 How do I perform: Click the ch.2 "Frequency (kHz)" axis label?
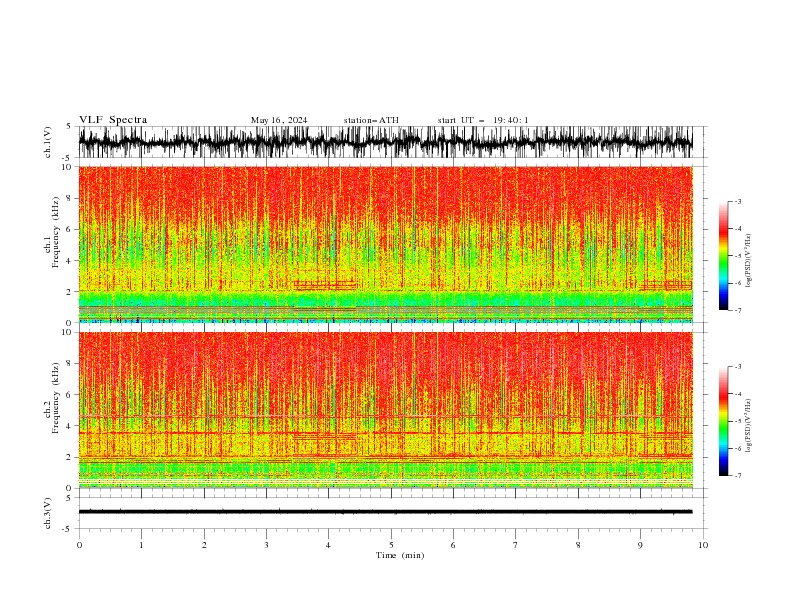pyautogui.click(x=56, y=398)
